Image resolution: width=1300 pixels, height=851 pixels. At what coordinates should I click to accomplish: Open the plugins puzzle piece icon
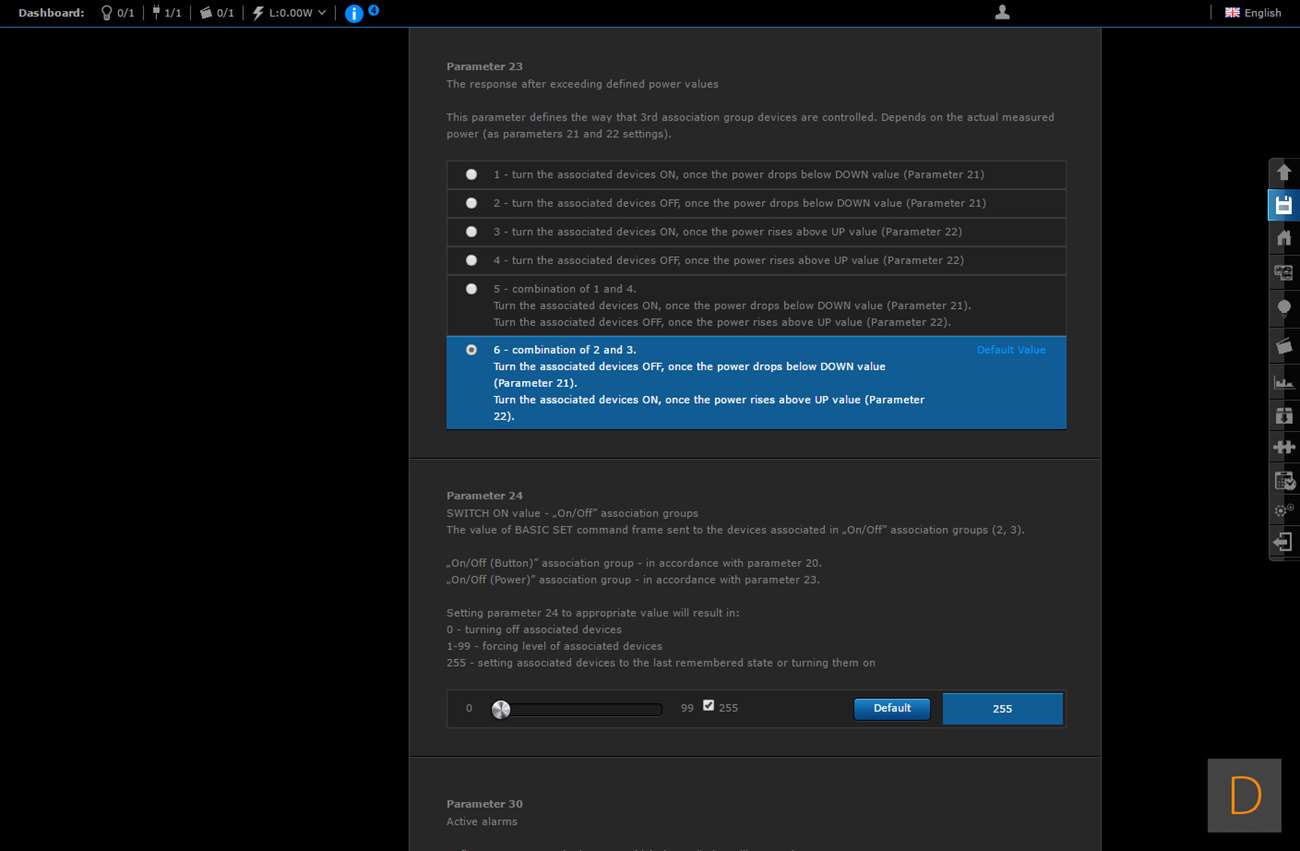click(x=1284, y=447)
